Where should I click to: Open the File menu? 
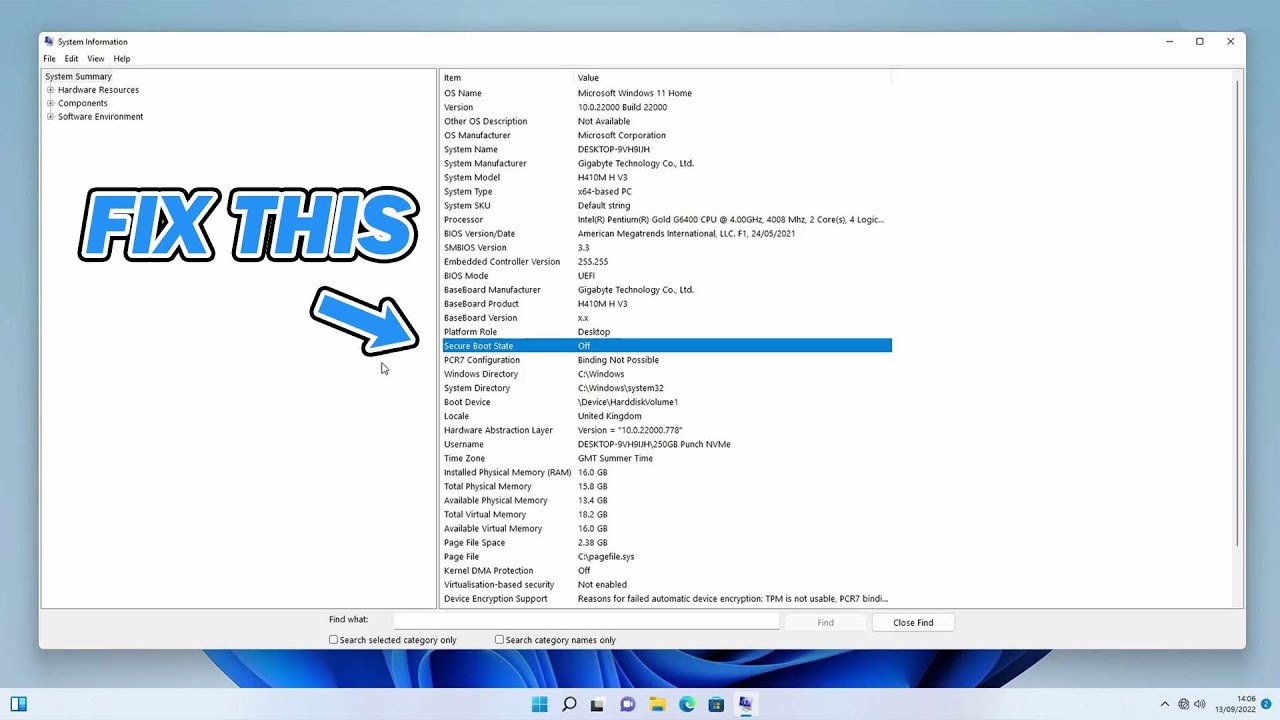[49, 59]
